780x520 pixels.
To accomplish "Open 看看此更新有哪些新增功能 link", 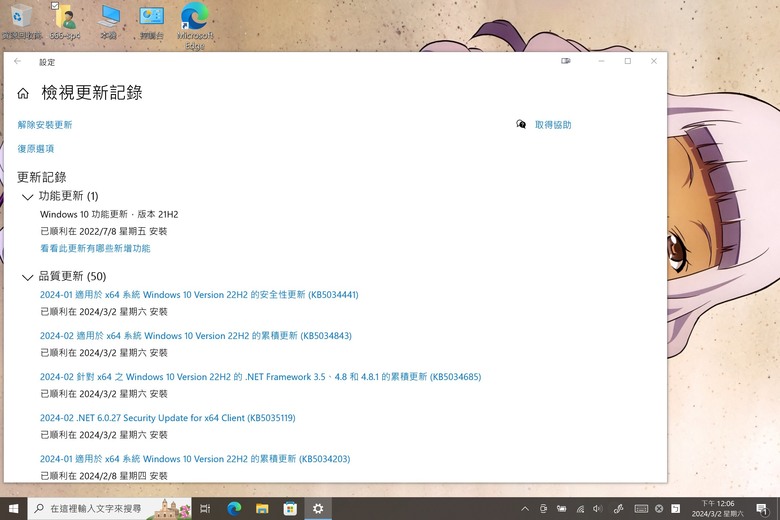I will pyautogui.click(x=95, y=248).
